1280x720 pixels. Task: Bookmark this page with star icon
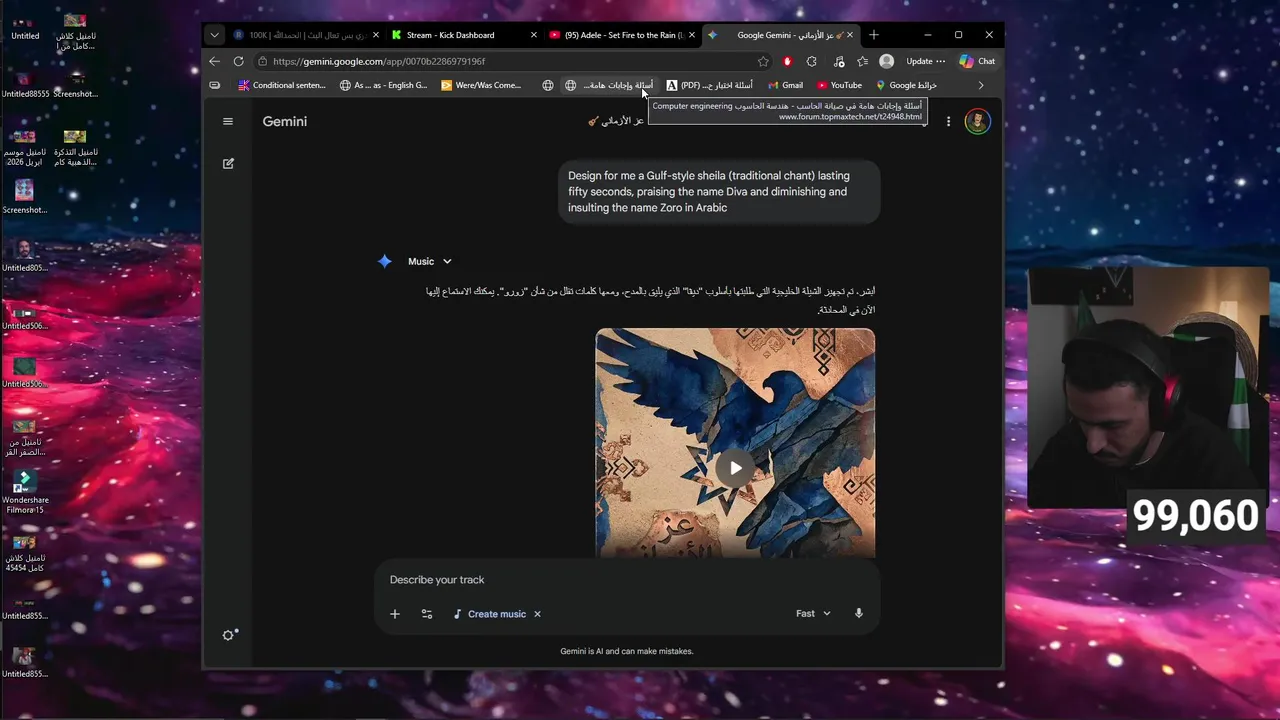point(763,61)
